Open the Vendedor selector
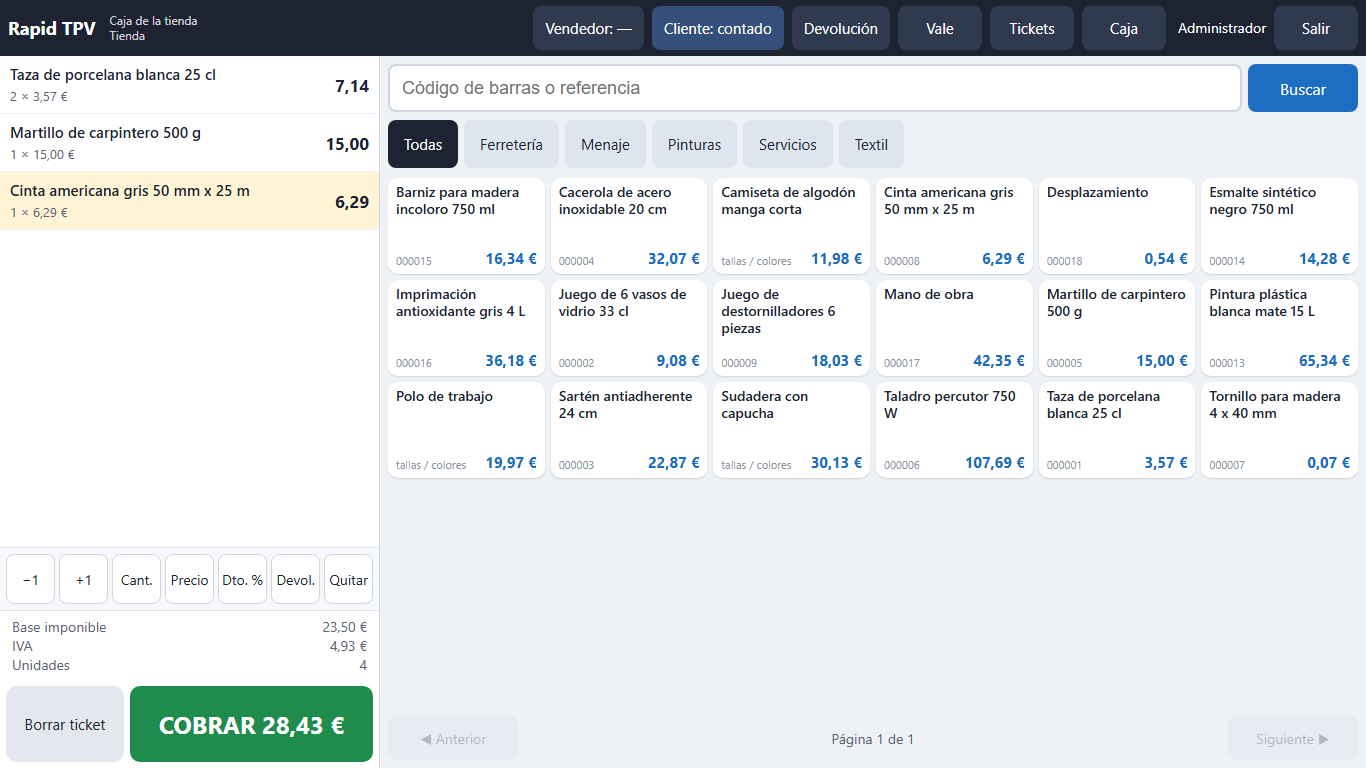This screenshot has width=1366, height=768. point(588,28)
